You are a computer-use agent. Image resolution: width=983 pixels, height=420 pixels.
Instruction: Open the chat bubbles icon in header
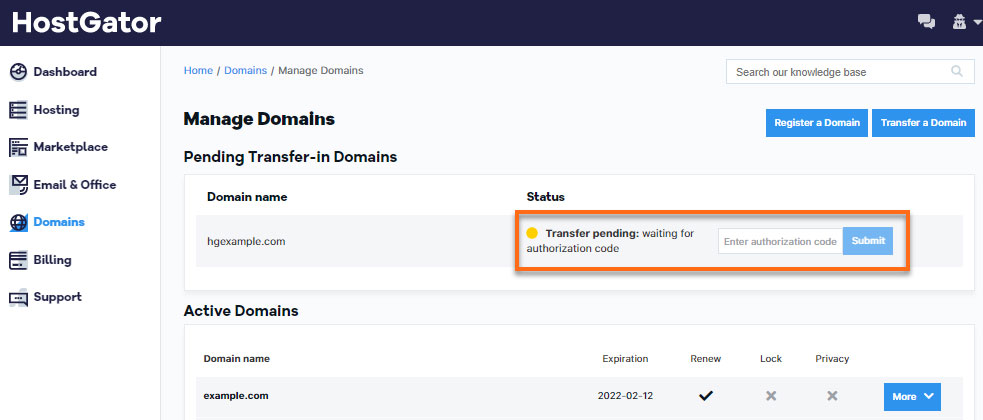(x=926, y=22)
